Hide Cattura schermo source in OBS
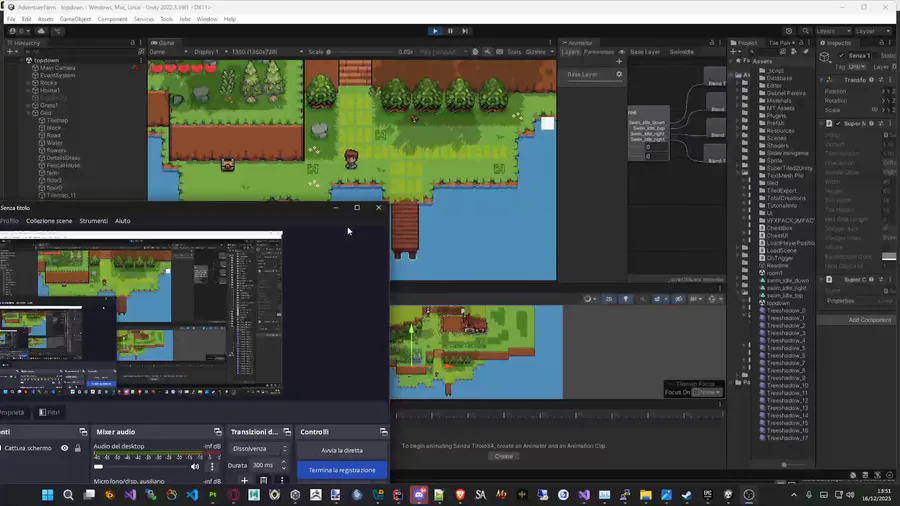The width and height of the screenshot is (900, 506). click(64, 448)
